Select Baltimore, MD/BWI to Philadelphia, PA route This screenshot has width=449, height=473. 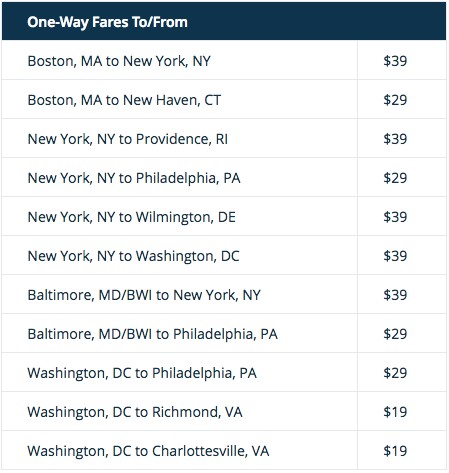coord(152,334)
